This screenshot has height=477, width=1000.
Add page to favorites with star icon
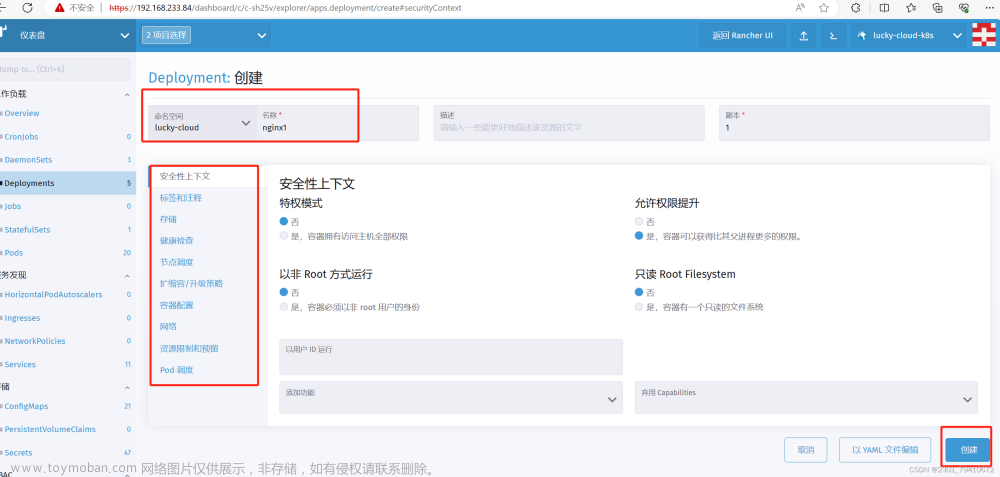point(824,8)
